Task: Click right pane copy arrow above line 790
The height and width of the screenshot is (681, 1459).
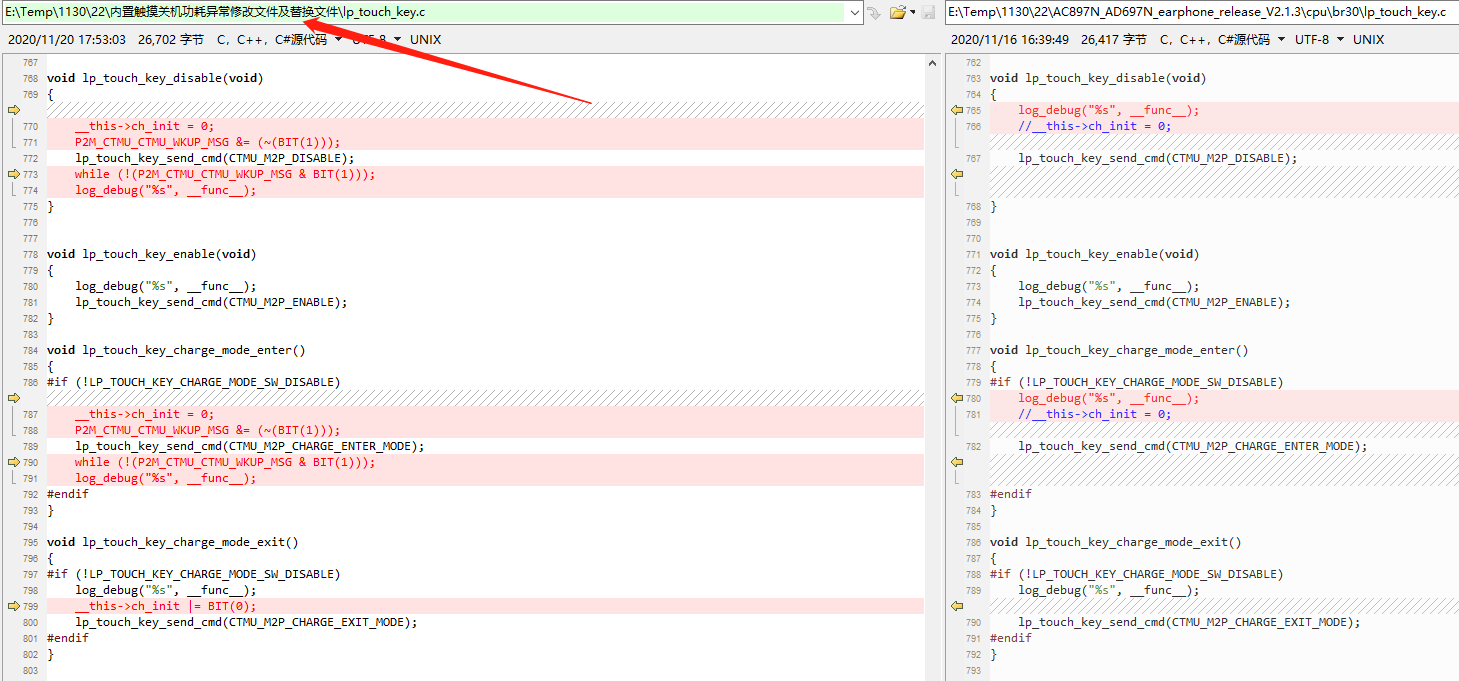Action: 957,606
